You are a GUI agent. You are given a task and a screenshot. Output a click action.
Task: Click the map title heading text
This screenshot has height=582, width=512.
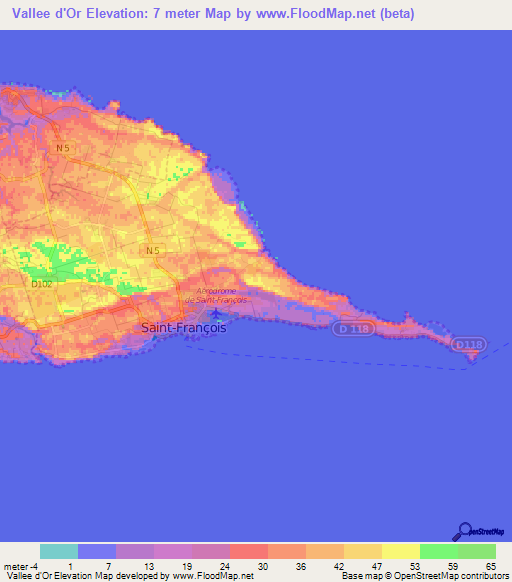(x=213, y=14)
